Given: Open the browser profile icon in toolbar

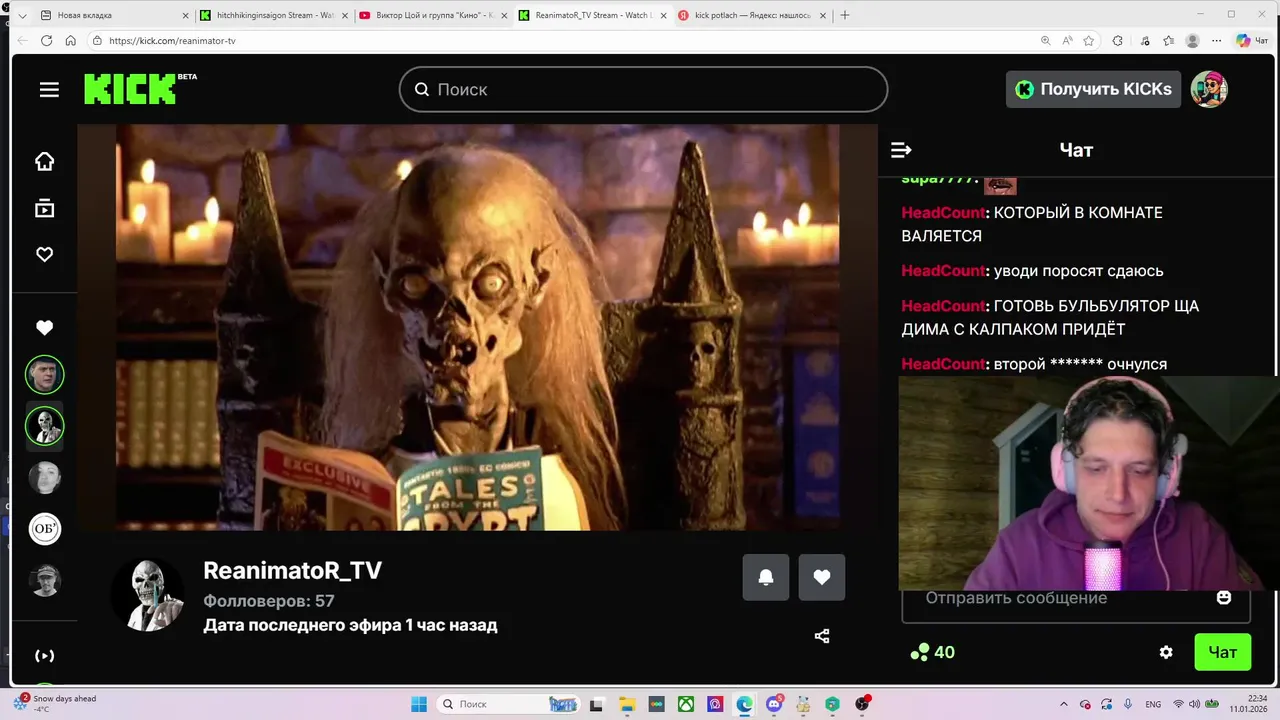Looking at the screenshot, I should coord(1192,41).
